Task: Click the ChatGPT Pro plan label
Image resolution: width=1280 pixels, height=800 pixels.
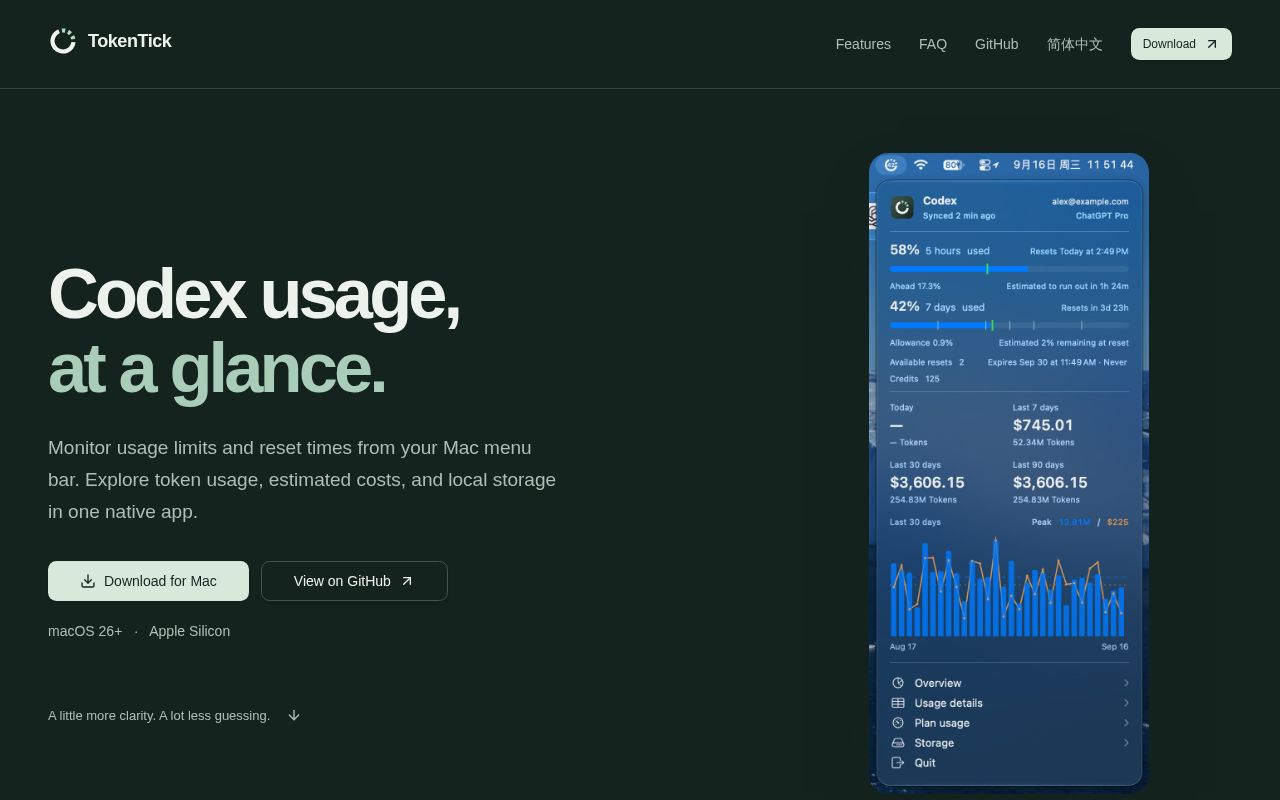Action: 1102,216
